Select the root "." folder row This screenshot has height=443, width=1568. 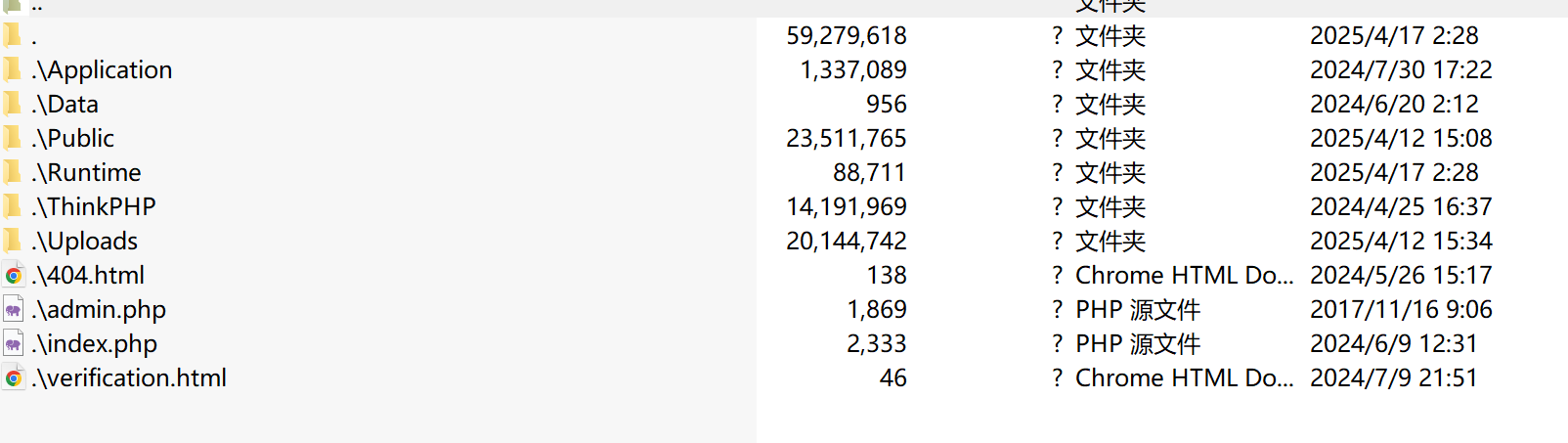[784, 35]
